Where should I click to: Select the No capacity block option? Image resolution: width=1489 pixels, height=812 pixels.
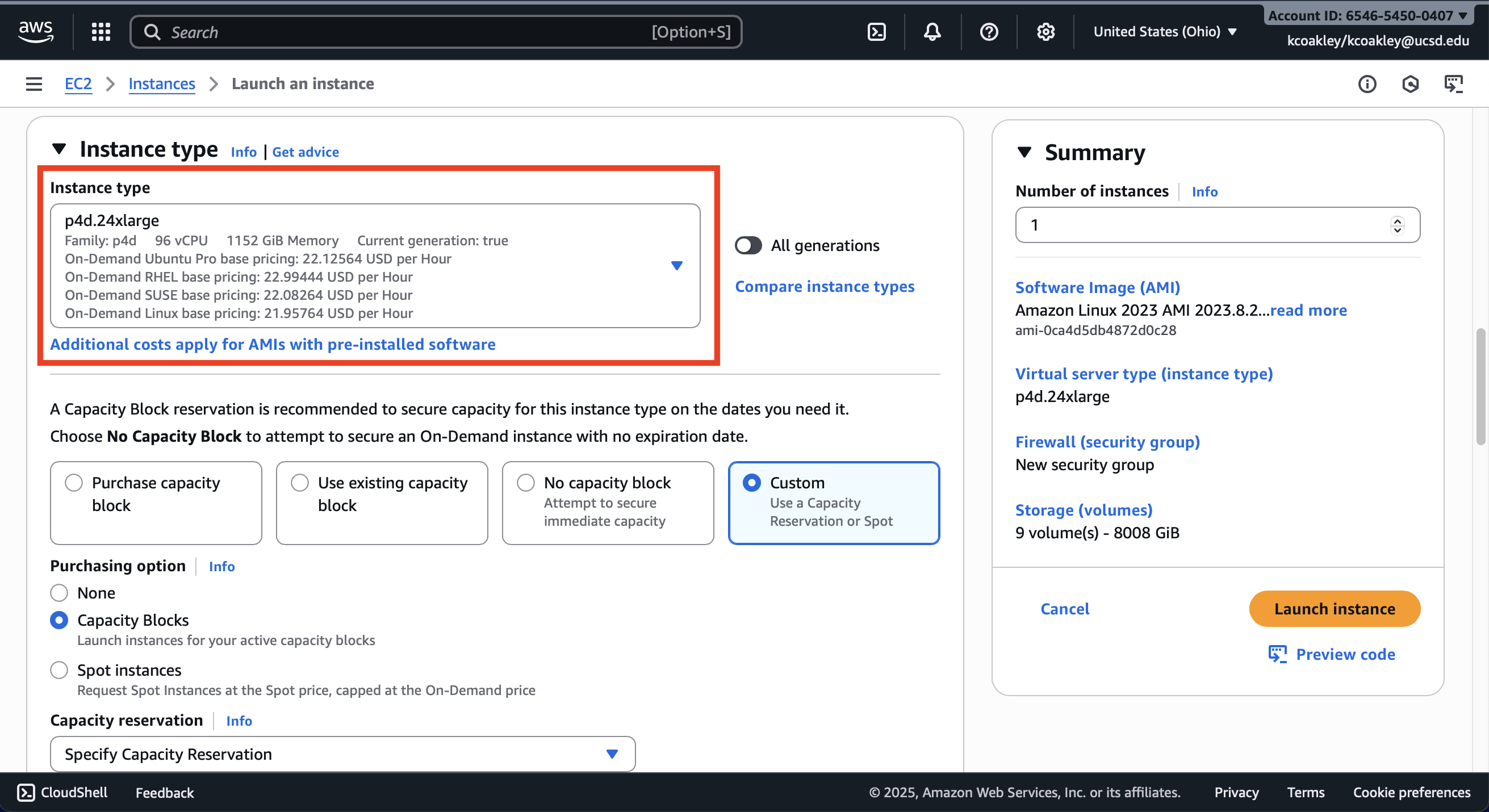click(x=525, y=483)
